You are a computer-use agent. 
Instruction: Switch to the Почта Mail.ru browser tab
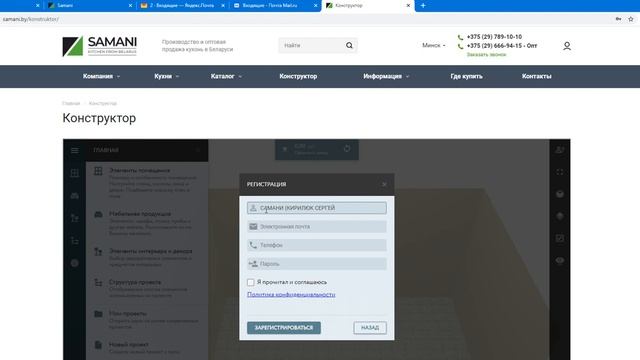(x=274, y=6)
